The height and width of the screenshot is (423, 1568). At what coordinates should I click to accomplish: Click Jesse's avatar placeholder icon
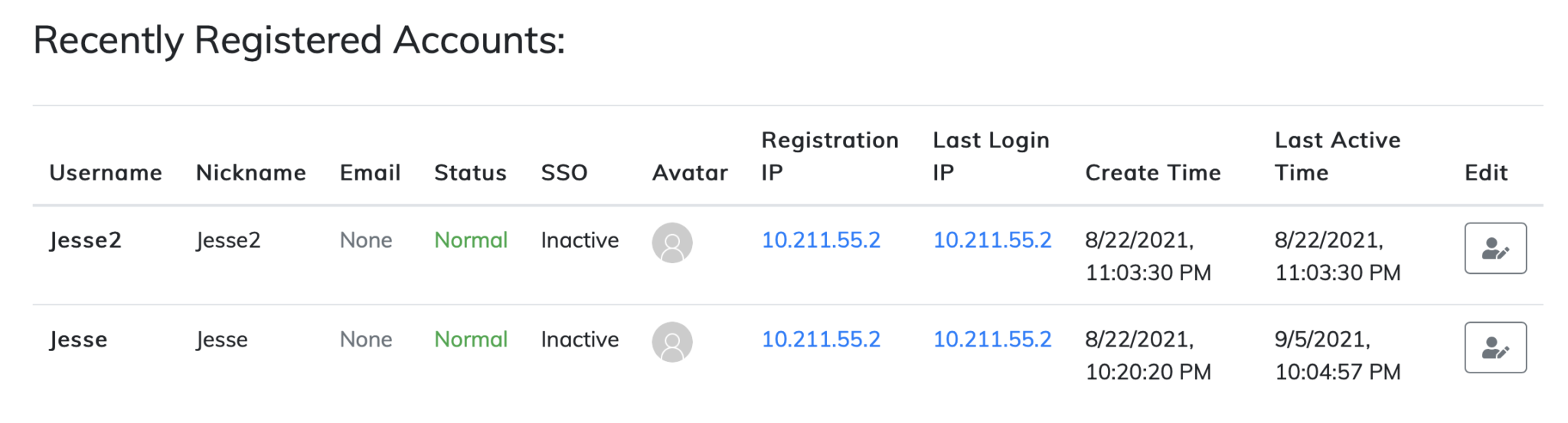pos(672,342)
